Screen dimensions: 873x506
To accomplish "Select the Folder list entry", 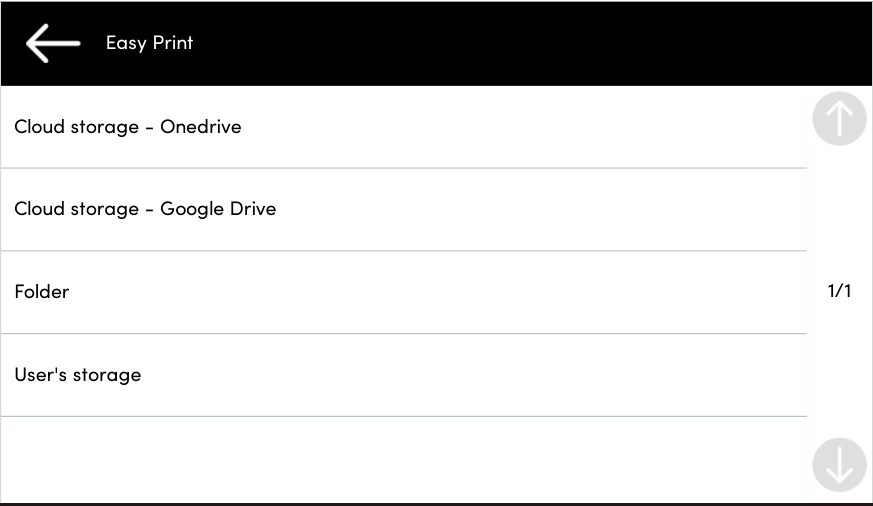I will [x=42, y=292].
